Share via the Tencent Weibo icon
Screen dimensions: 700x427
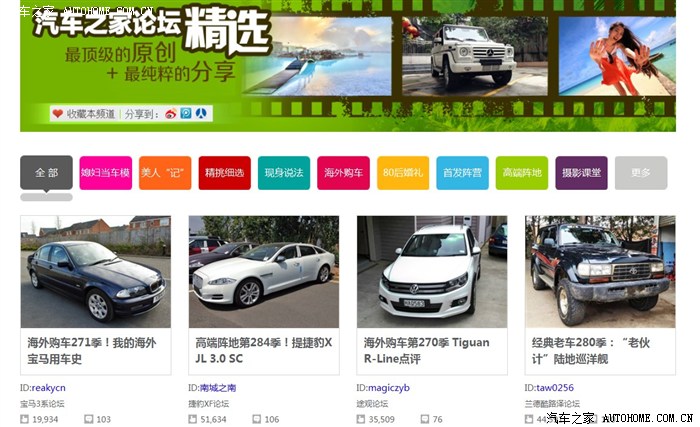coord(186,114)
